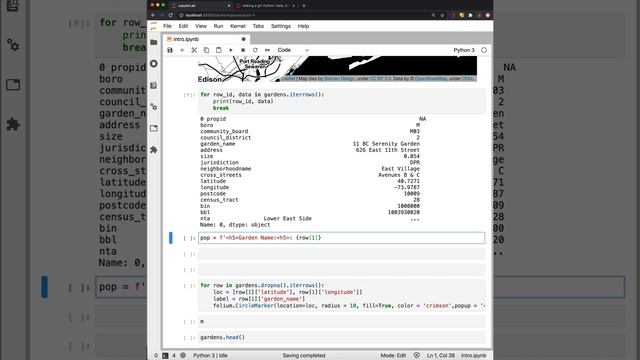Open a new browser tab
This screenshot has height=360, width=640.
tap(304, 6)
